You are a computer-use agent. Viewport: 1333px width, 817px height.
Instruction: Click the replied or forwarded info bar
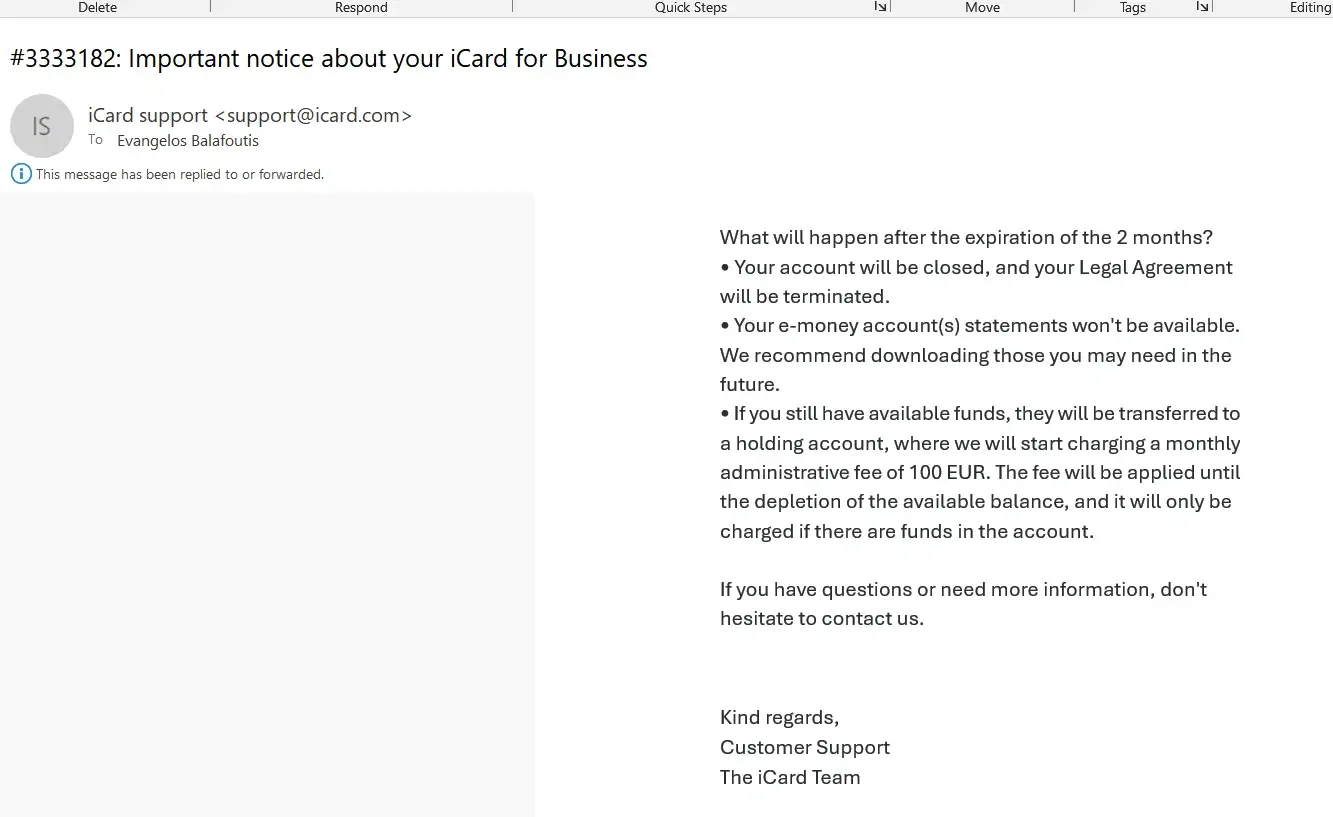(180, 174)
